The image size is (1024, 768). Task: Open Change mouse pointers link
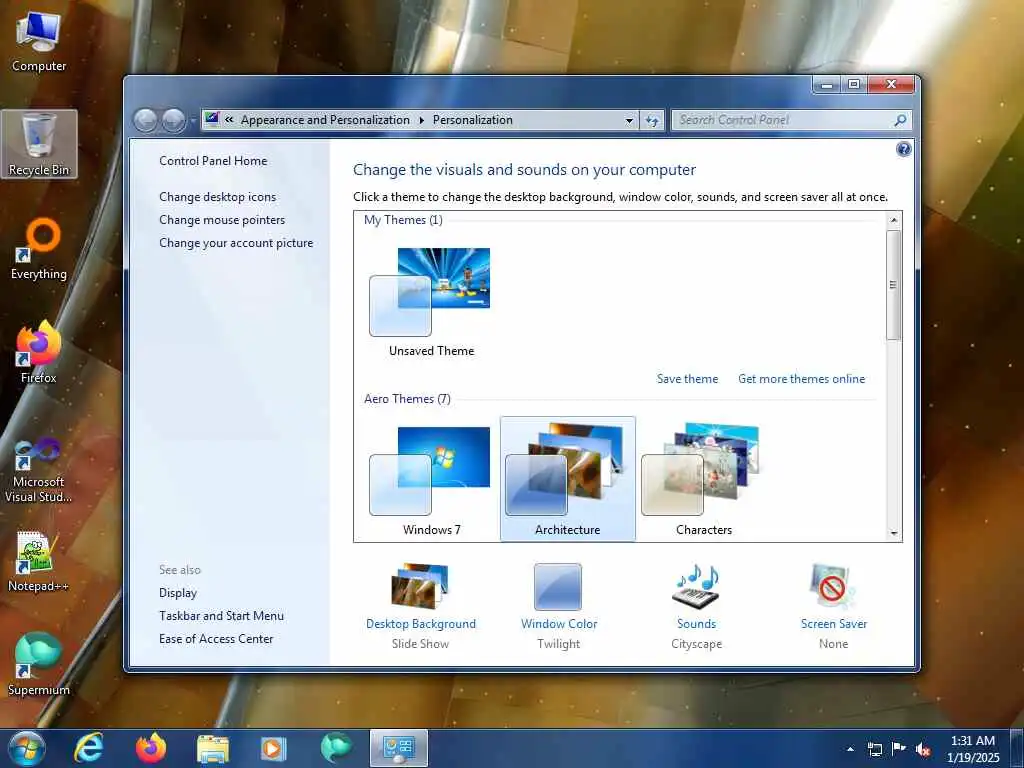(222, 219)
